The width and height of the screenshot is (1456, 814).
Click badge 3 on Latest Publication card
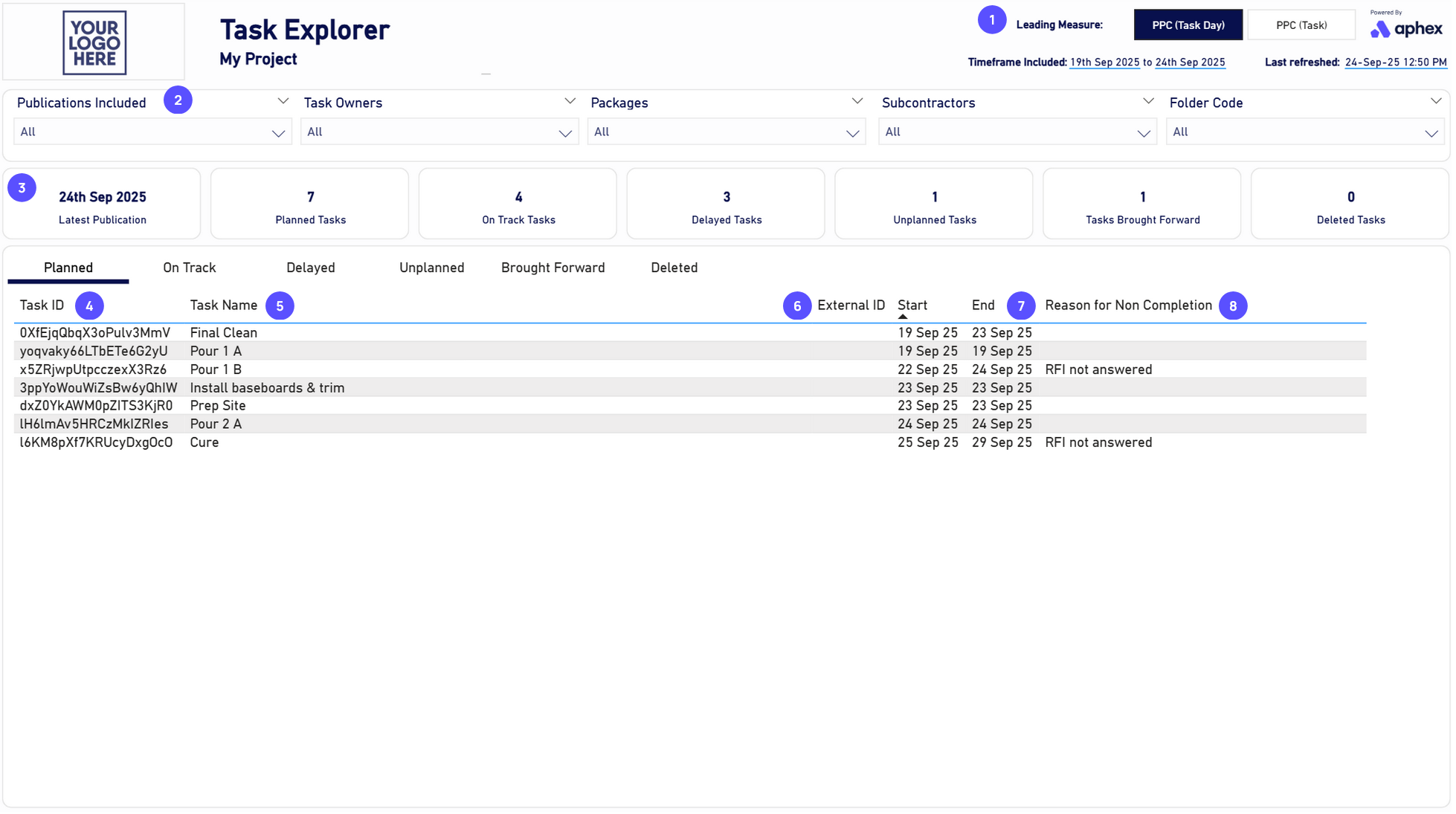[x=22, y=189]
